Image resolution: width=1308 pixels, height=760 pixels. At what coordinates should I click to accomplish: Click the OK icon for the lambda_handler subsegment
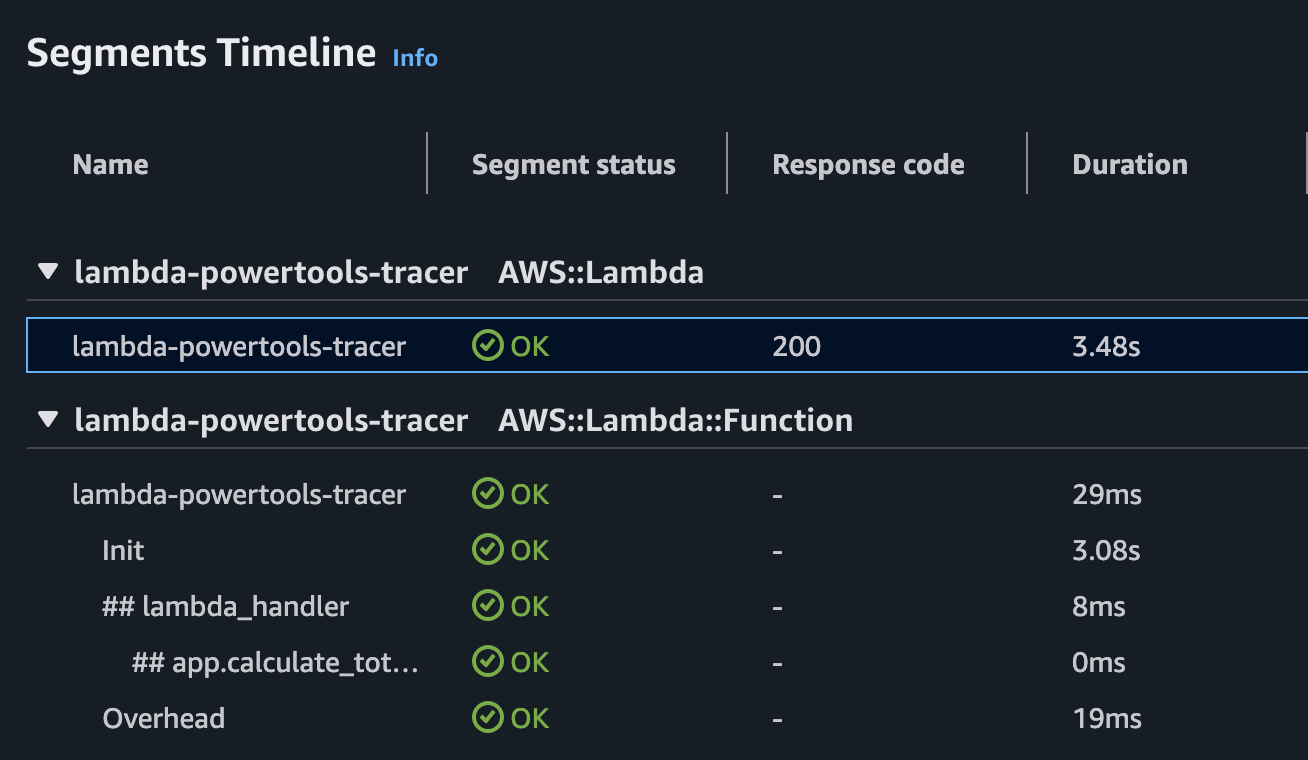coord(488,605)
